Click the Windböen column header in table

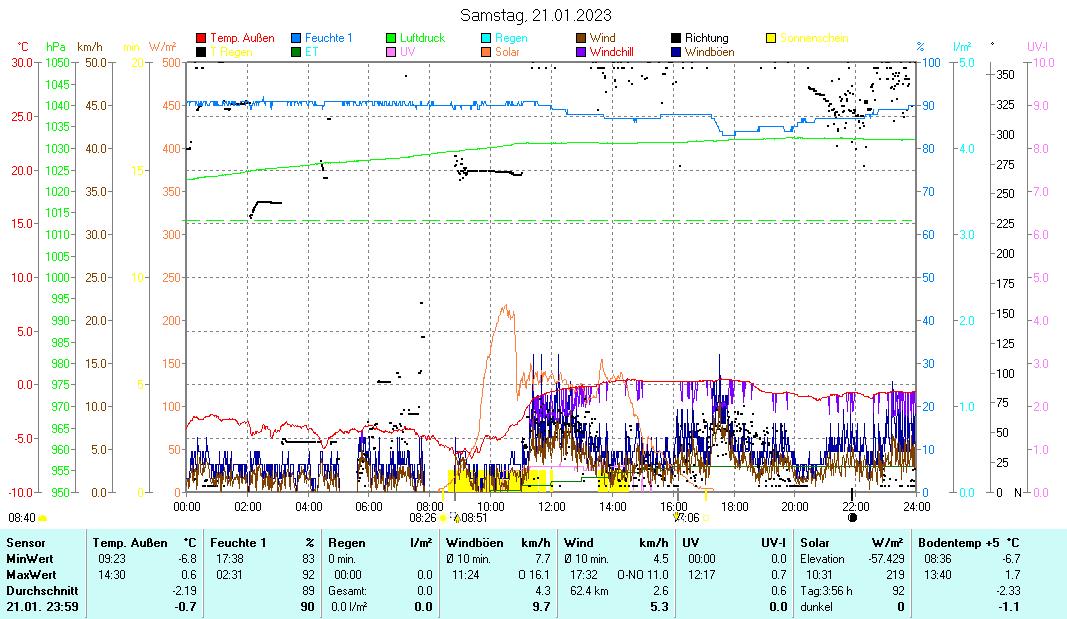pyautogui.click(x=475, y=542)
